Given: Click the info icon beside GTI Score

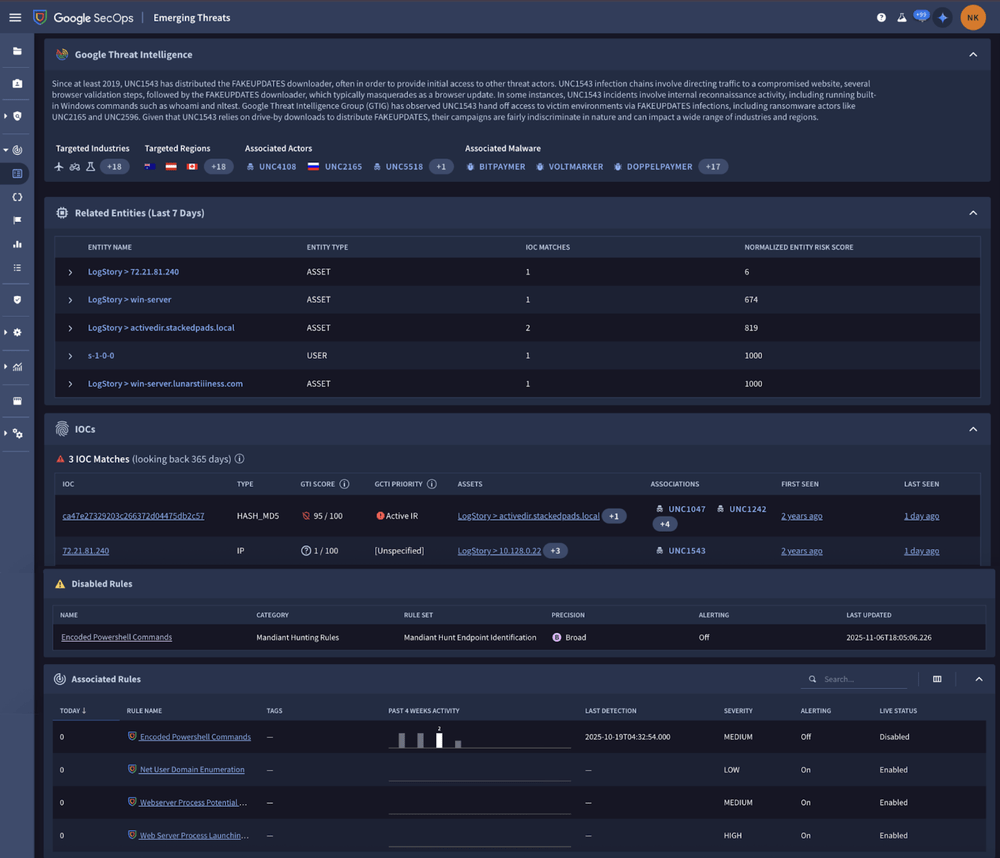Looking at the screenshot, I should point(344,484).
